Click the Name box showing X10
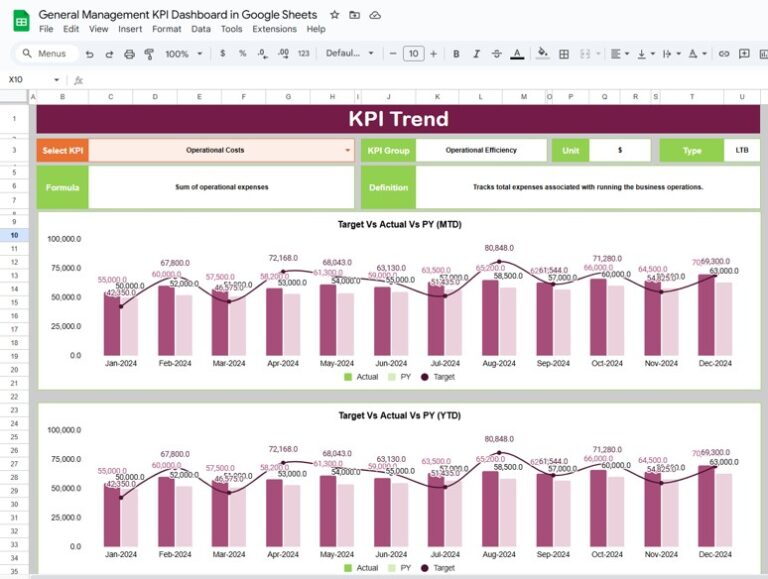This screenshot has height=579, width=768. tap(29, 79)
